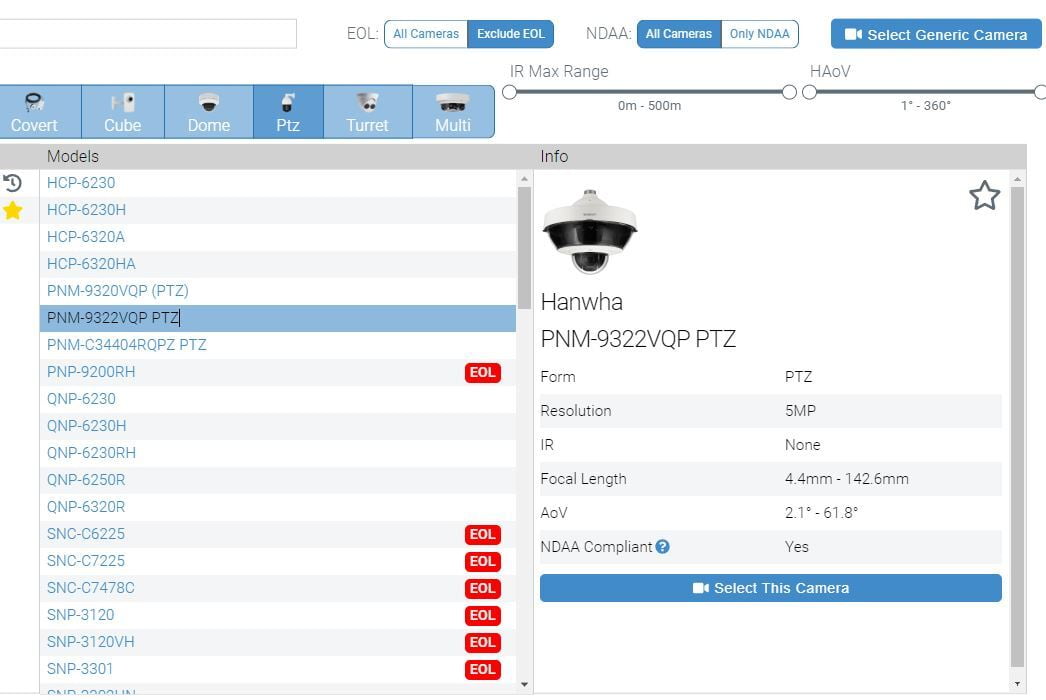Screen dimensions: 1046x700
Task: Grab the IR Max Range minimum handle
Action: (x=510, y=92)
